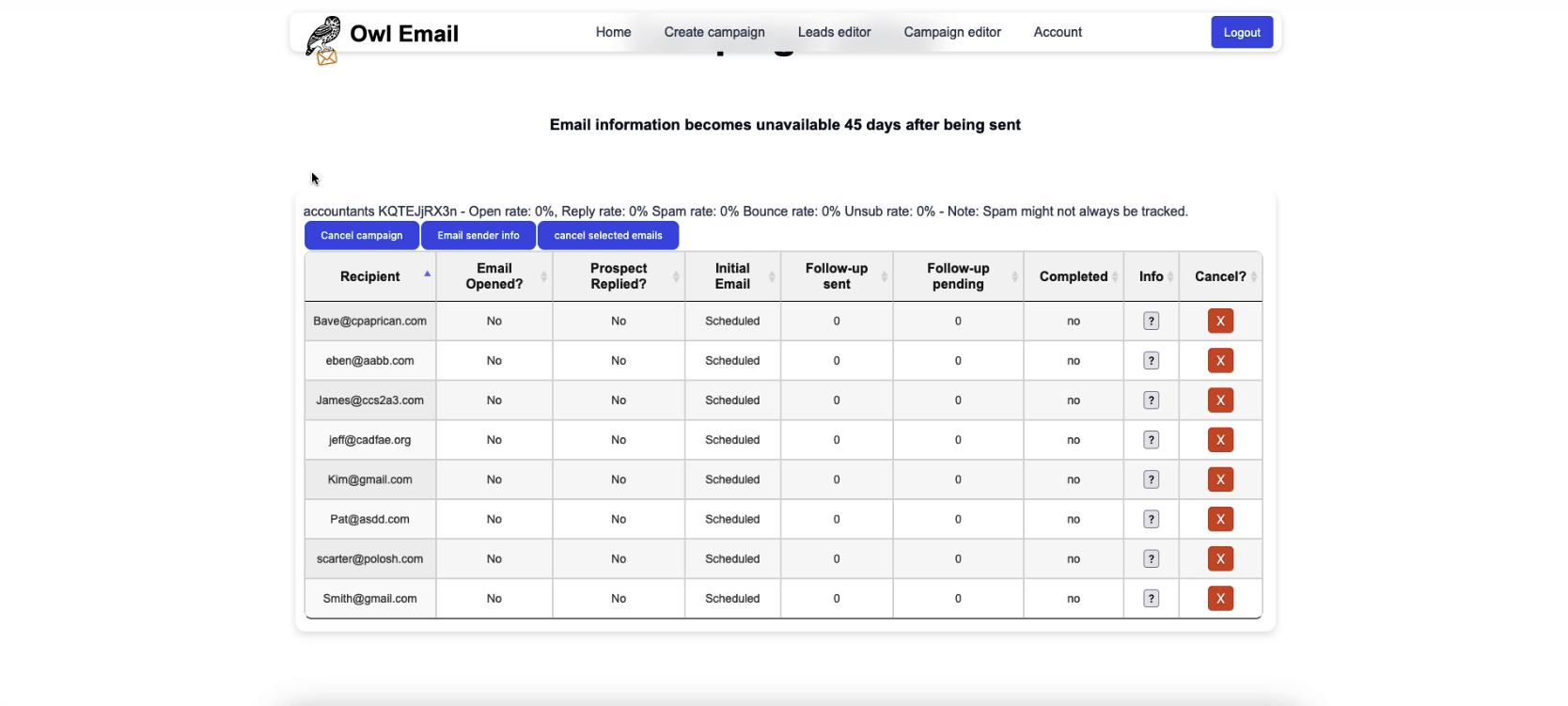The width and height of the screenshot is (1568, 706).
Task: Click Completed 'no' for eben@aabb.com
Action: tap(1074, 361)
